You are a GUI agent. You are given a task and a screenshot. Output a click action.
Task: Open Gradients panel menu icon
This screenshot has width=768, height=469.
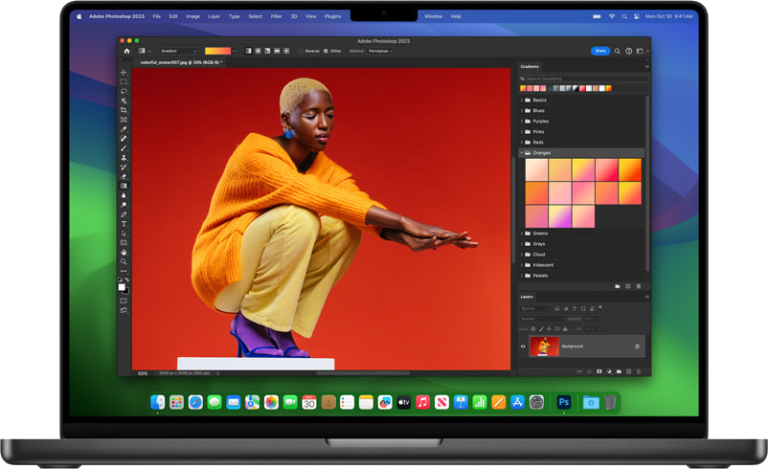[x=647, y=67]
